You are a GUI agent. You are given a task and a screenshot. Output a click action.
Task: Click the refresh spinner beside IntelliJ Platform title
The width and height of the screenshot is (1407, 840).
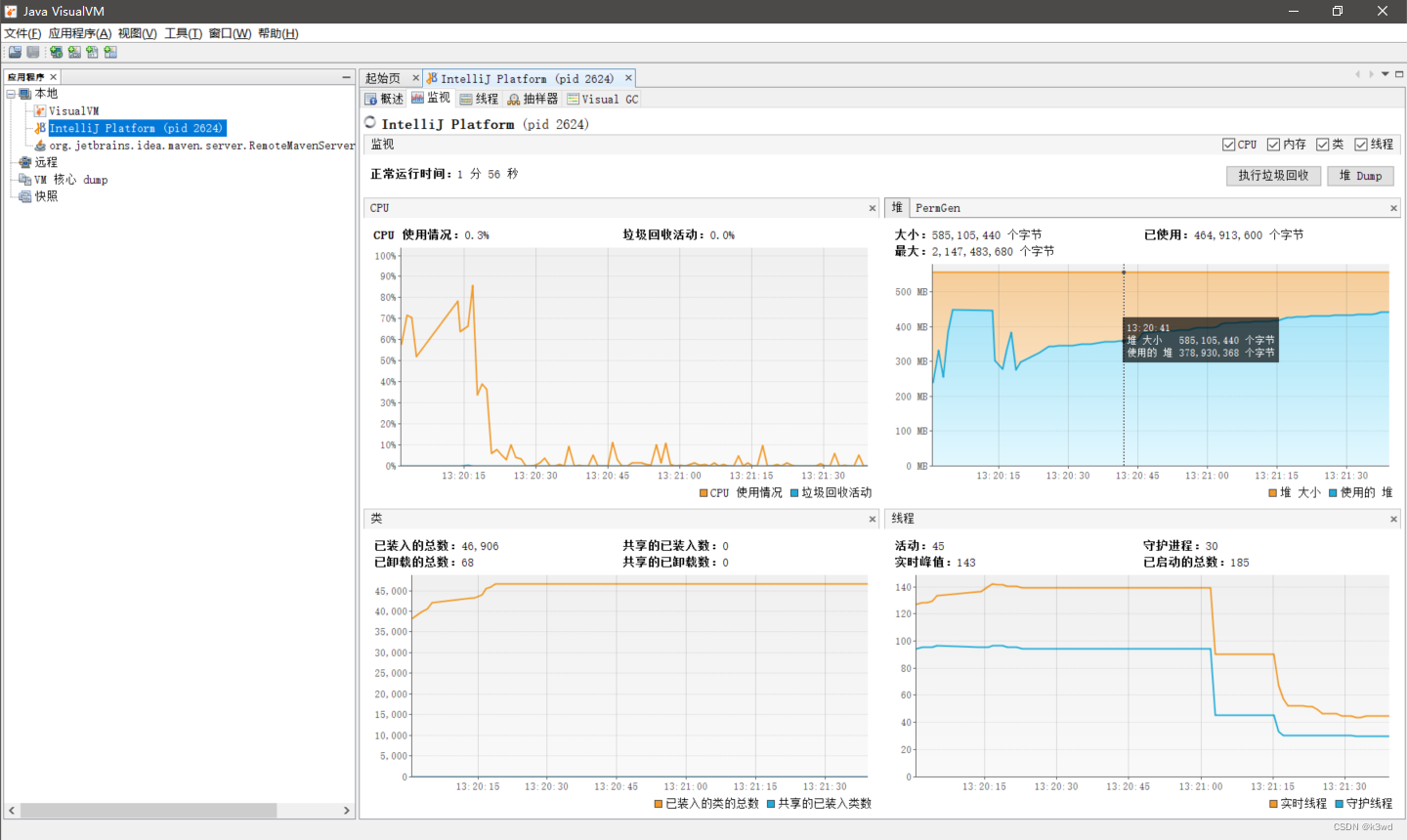(370, 123)
